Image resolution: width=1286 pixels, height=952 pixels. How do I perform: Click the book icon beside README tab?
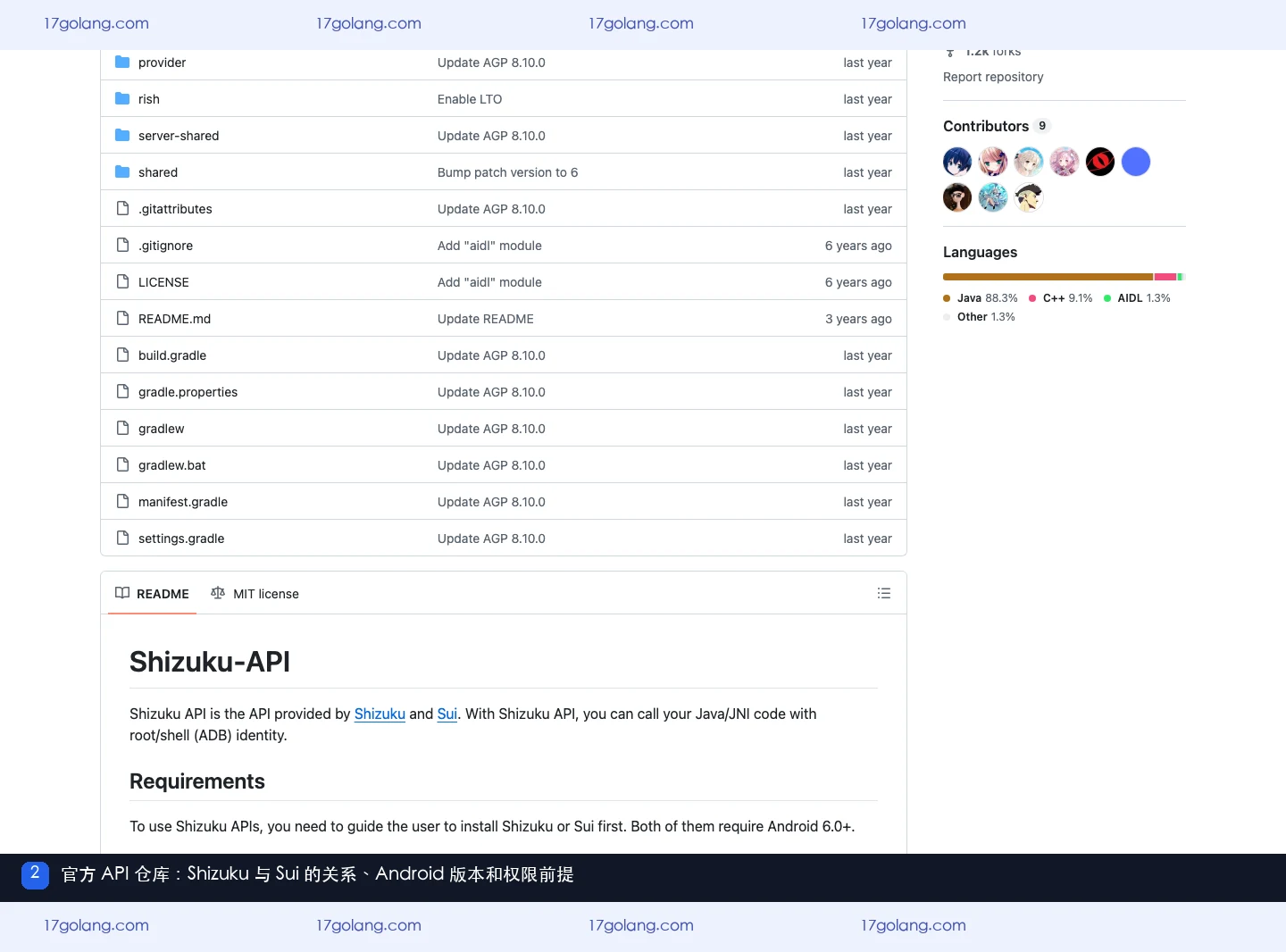[122, 593]
